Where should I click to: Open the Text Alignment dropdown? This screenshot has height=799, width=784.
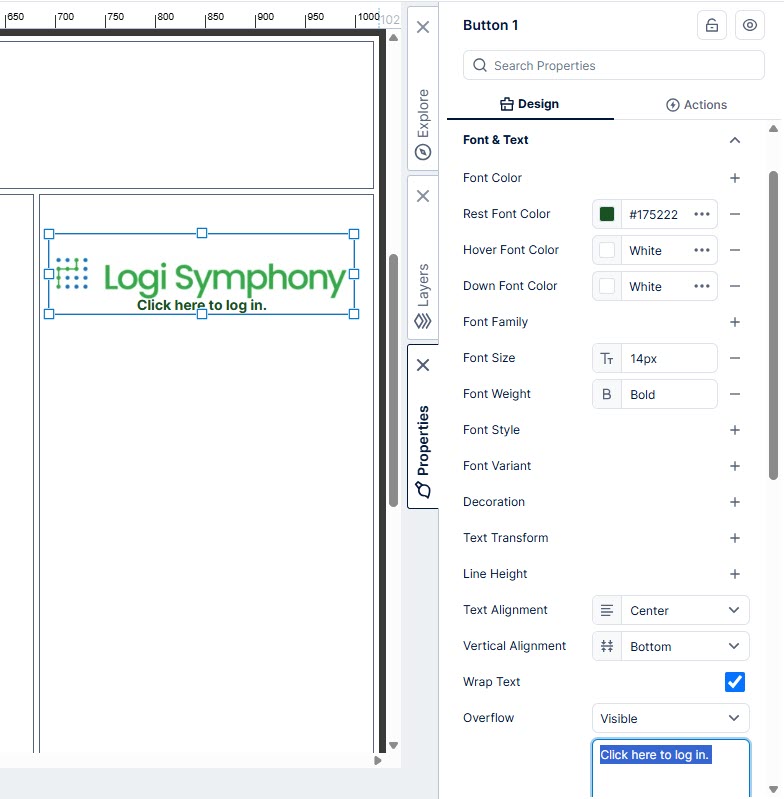tap(671, 610)
